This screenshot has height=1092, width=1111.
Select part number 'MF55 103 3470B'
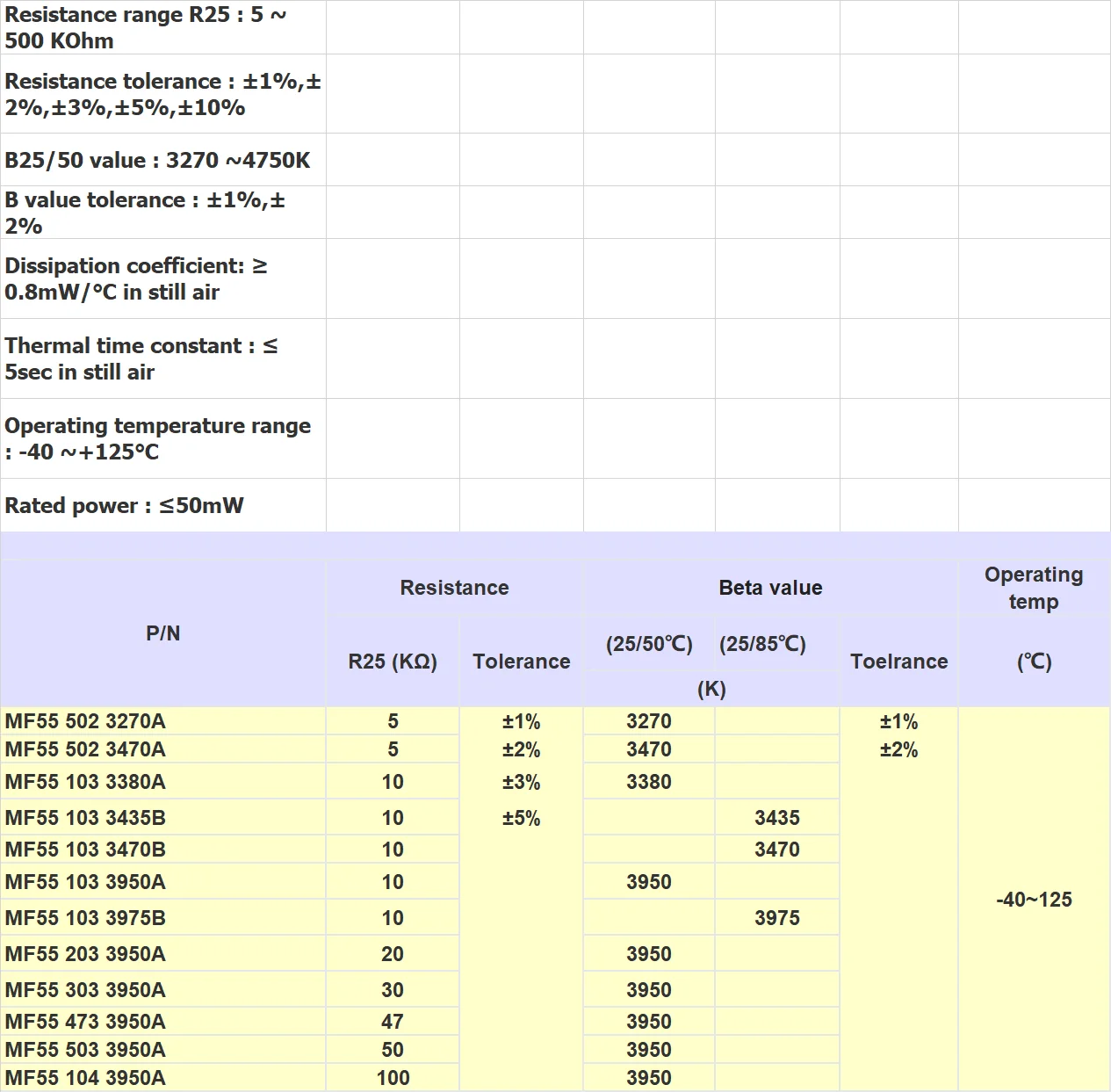[x=162, y=850]
